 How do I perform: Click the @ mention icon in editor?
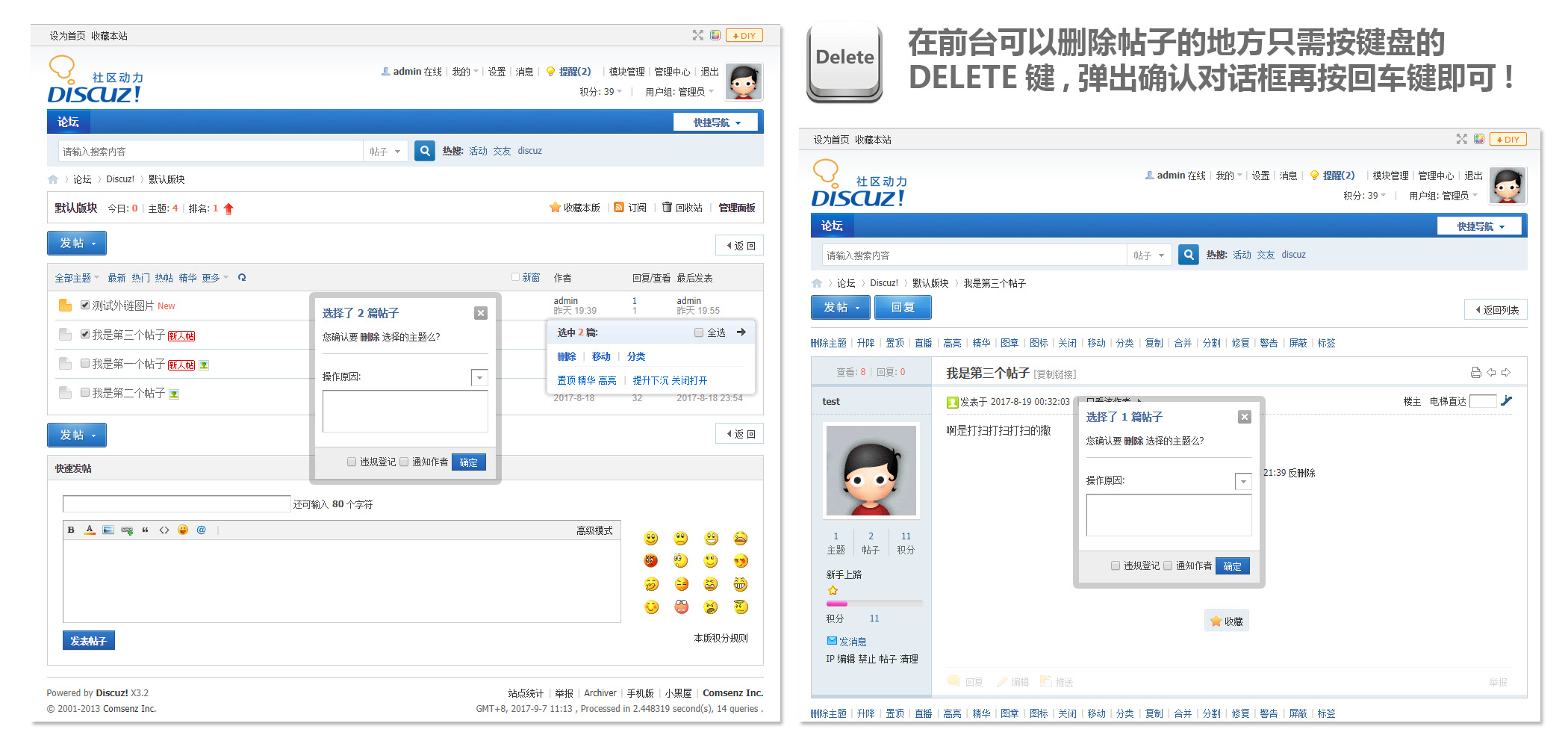coord(202,530)
